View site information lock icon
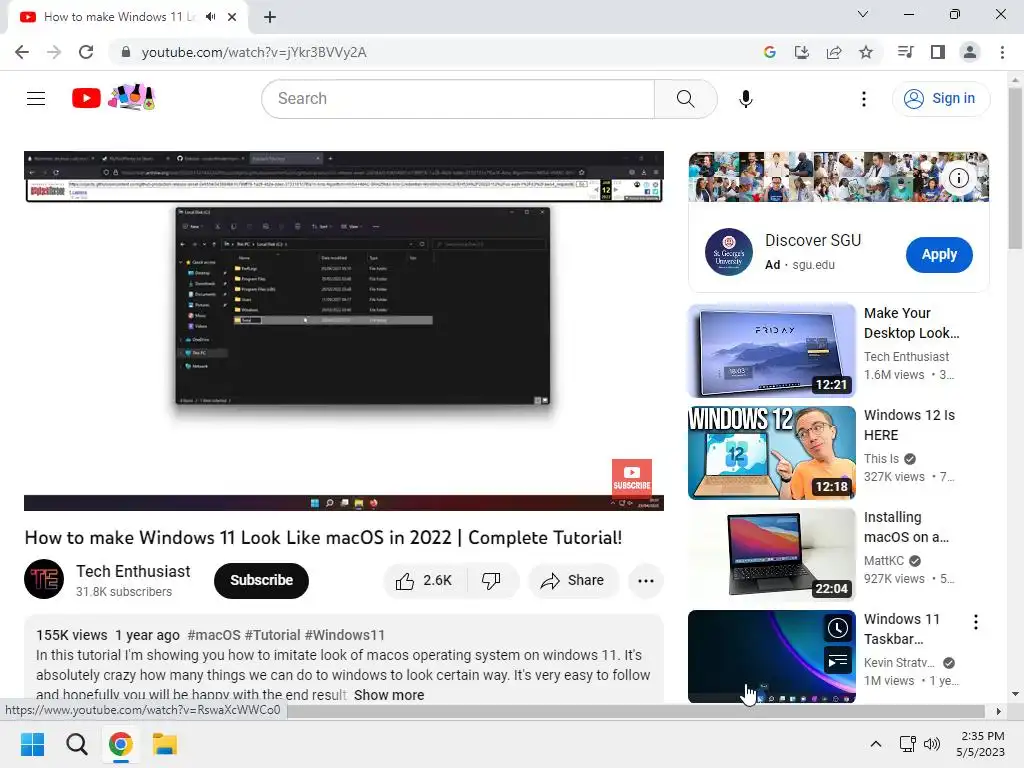Image resolution: width=1024 pixels, height=768 pixels. 126,52
